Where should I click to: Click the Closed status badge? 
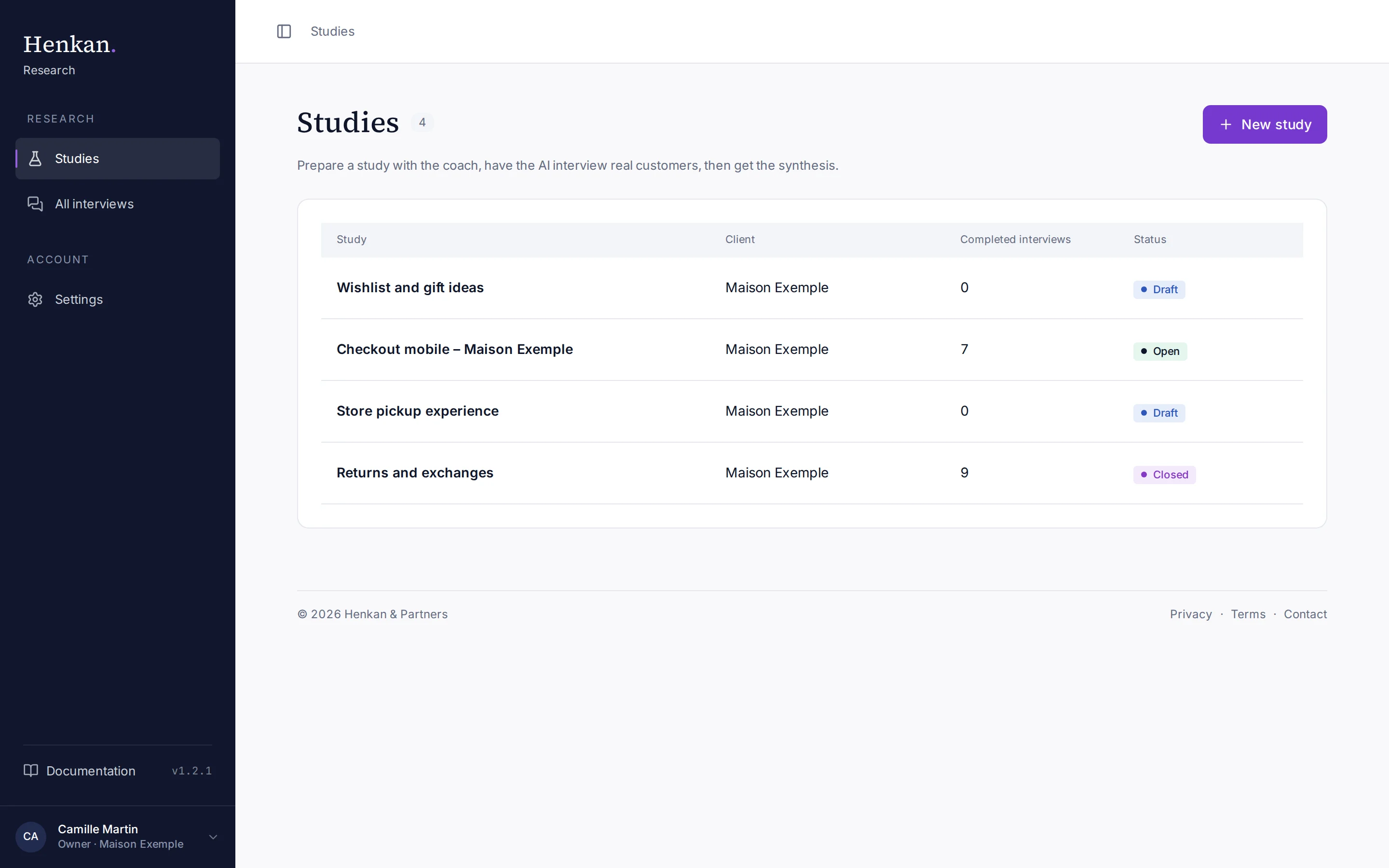pyautogui.click(x=1164, y=475)
